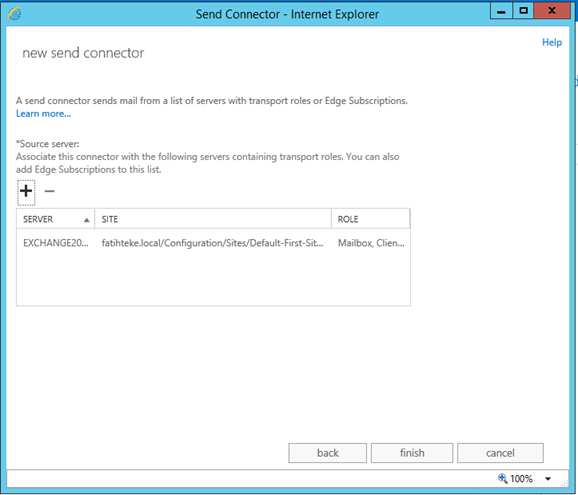Click the SITE column header
Viewport: 578px width, 495px height.
[213, 219]
